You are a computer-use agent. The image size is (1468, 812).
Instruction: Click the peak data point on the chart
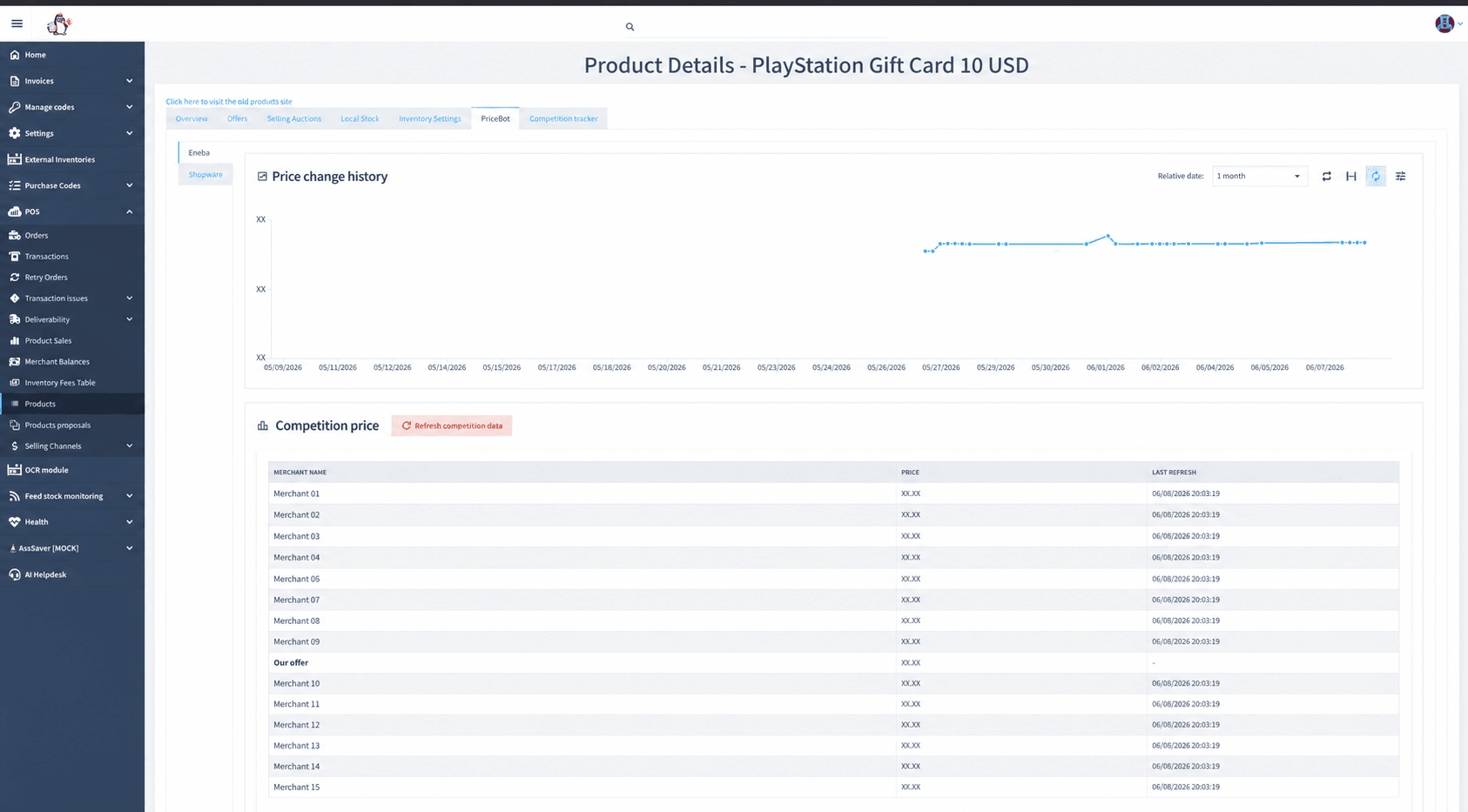[x=1108, y=236]
